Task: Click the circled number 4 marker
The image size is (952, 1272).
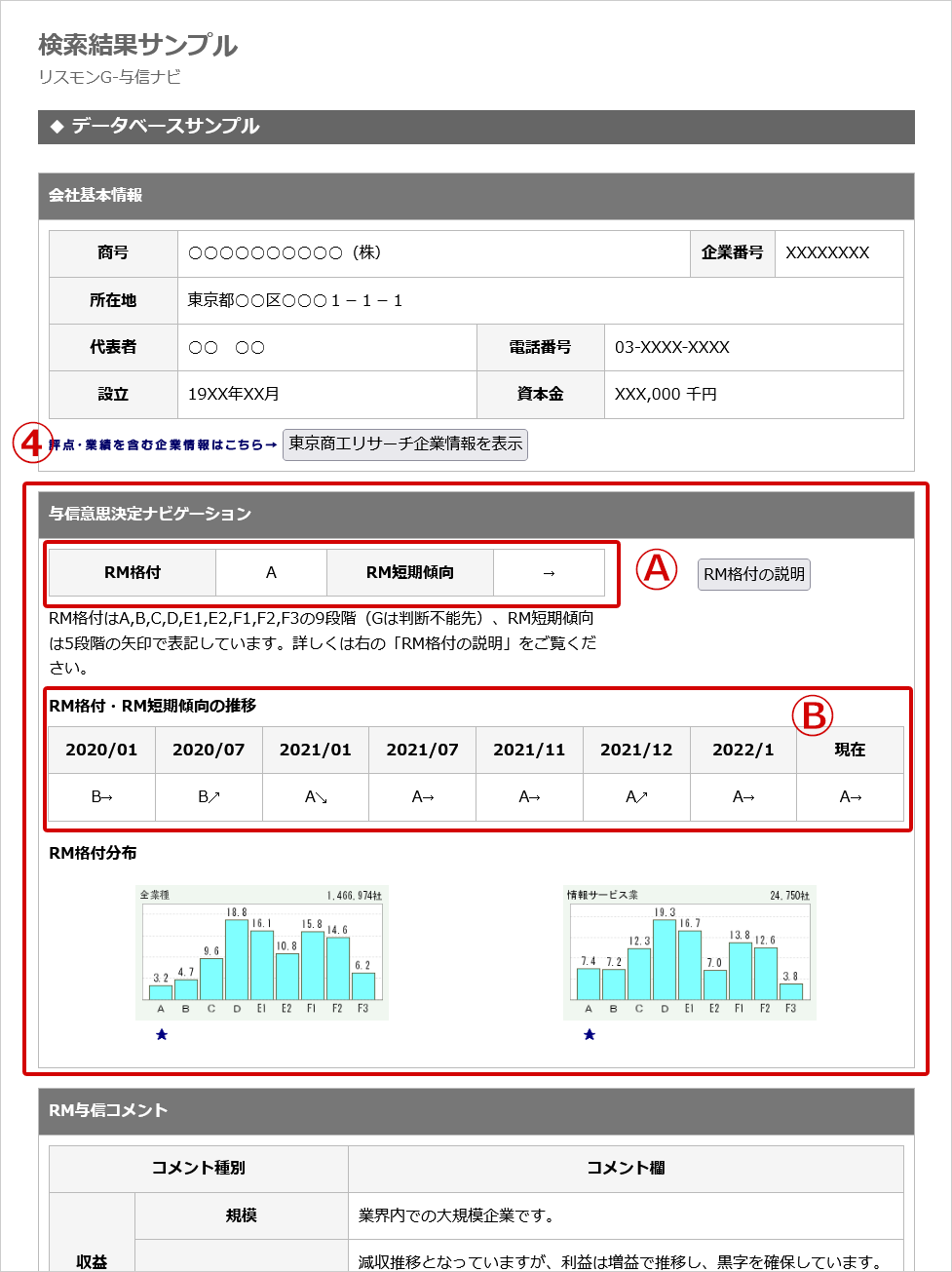Action: click(x=32, y=443)
